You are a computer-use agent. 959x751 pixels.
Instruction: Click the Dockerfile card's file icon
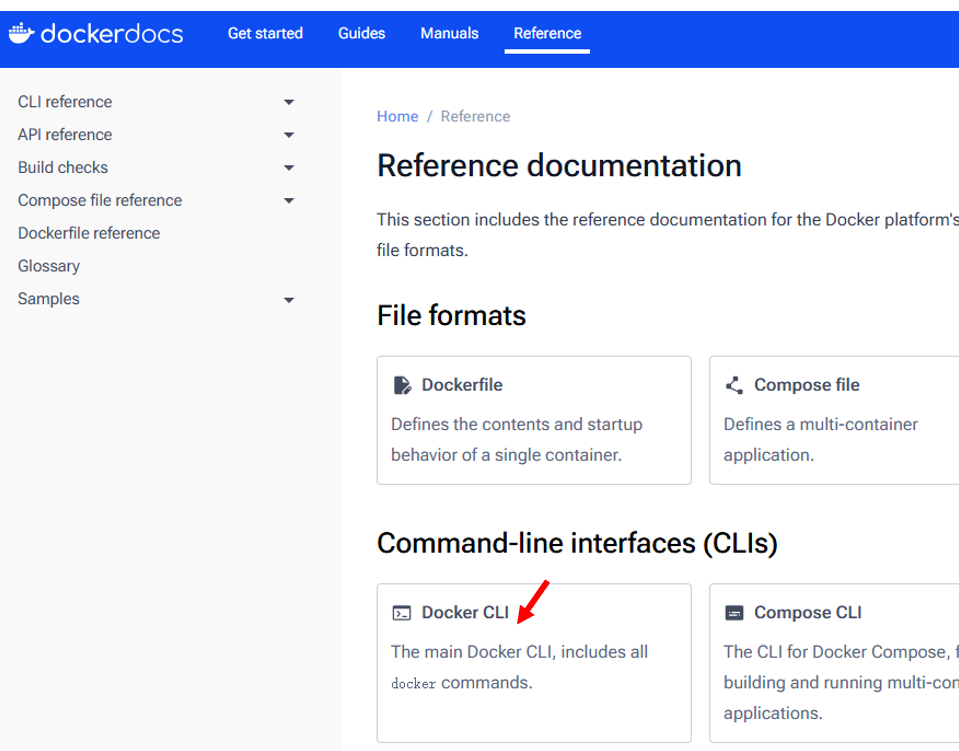pos(402,385)
